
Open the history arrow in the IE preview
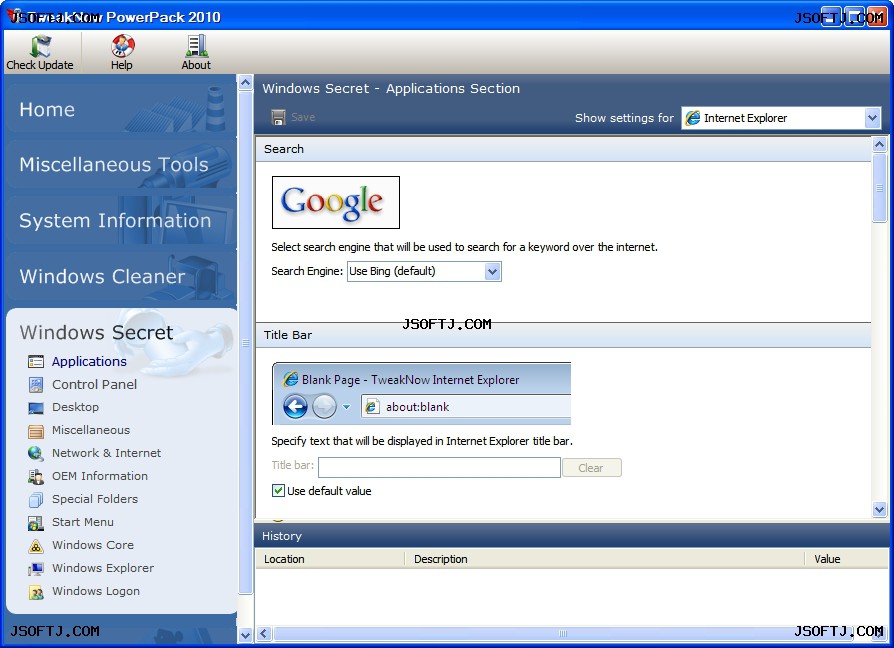pos(346,407)
